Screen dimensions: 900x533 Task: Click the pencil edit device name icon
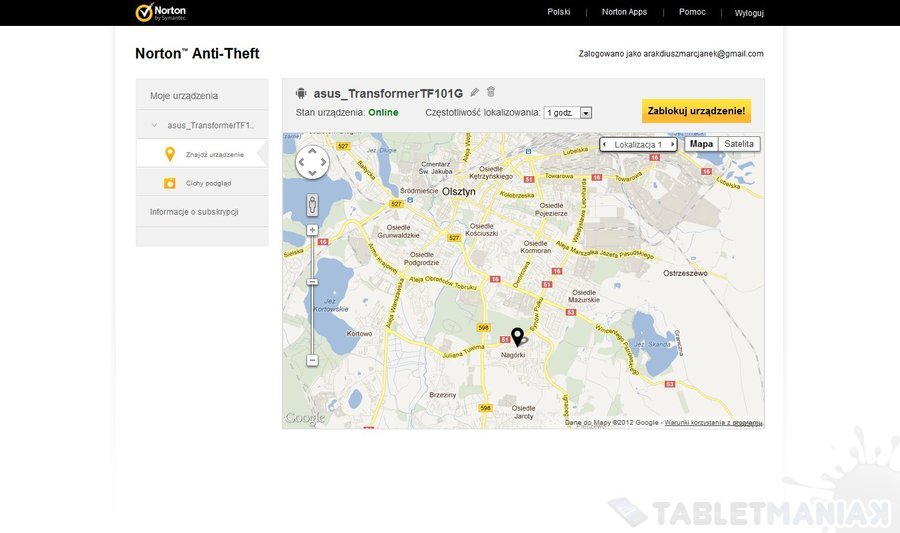coord(474,92)
